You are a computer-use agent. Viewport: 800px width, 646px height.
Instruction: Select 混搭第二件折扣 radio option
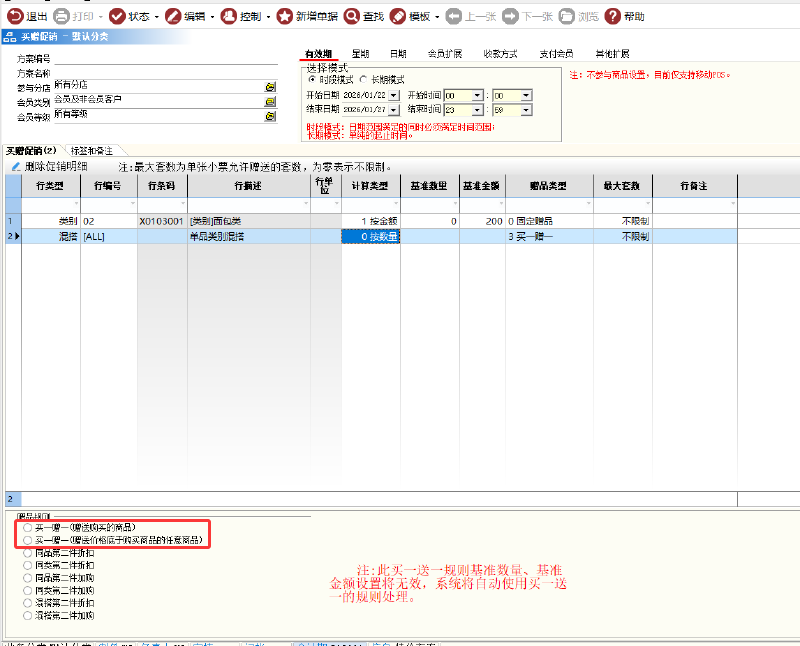pyautogui.click(x=28, y=603)
